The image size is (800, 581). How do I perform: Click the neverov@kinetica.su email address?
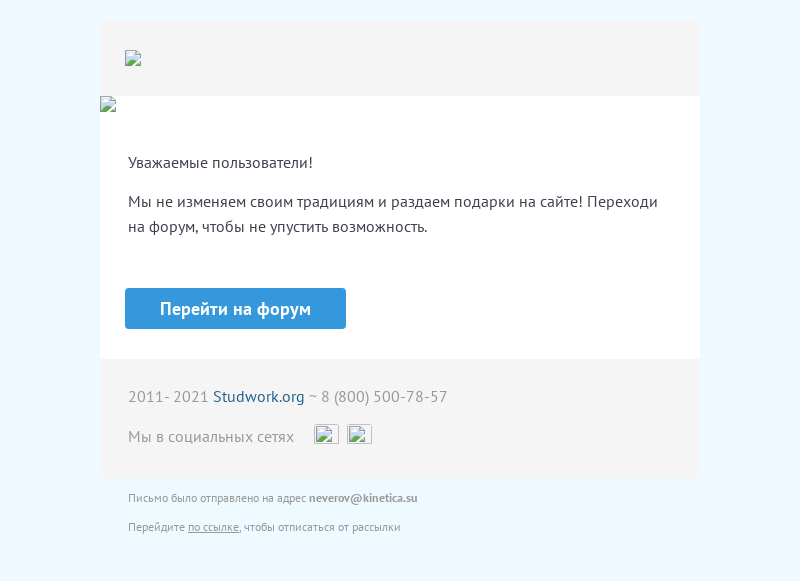pyautogui.click(x=363, y=498)
